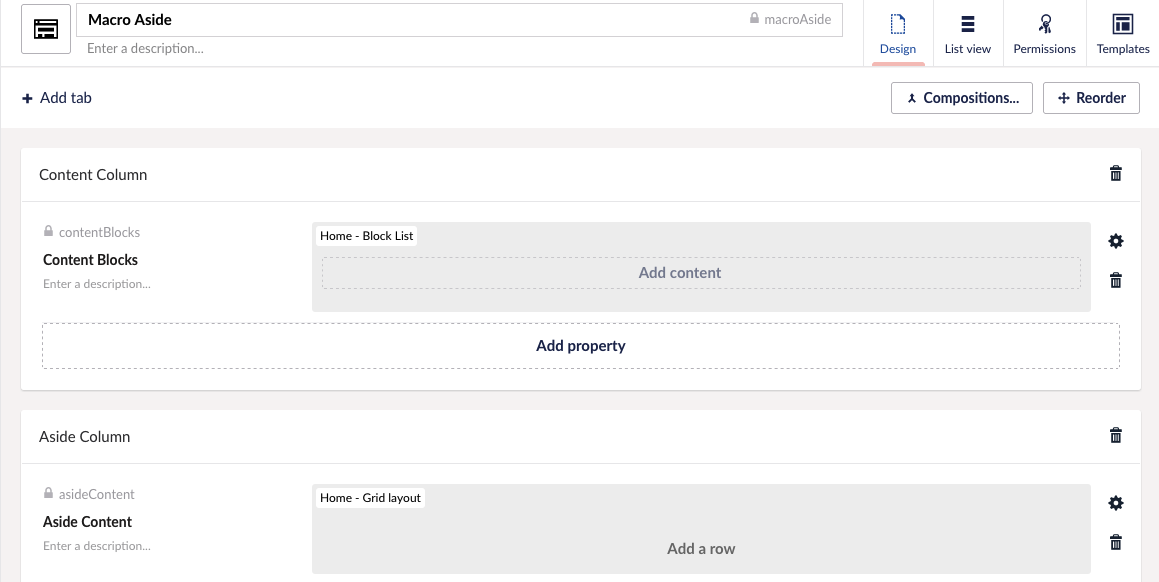
Task: Delete the Content Column group
Action: (x=1116, y=174)
